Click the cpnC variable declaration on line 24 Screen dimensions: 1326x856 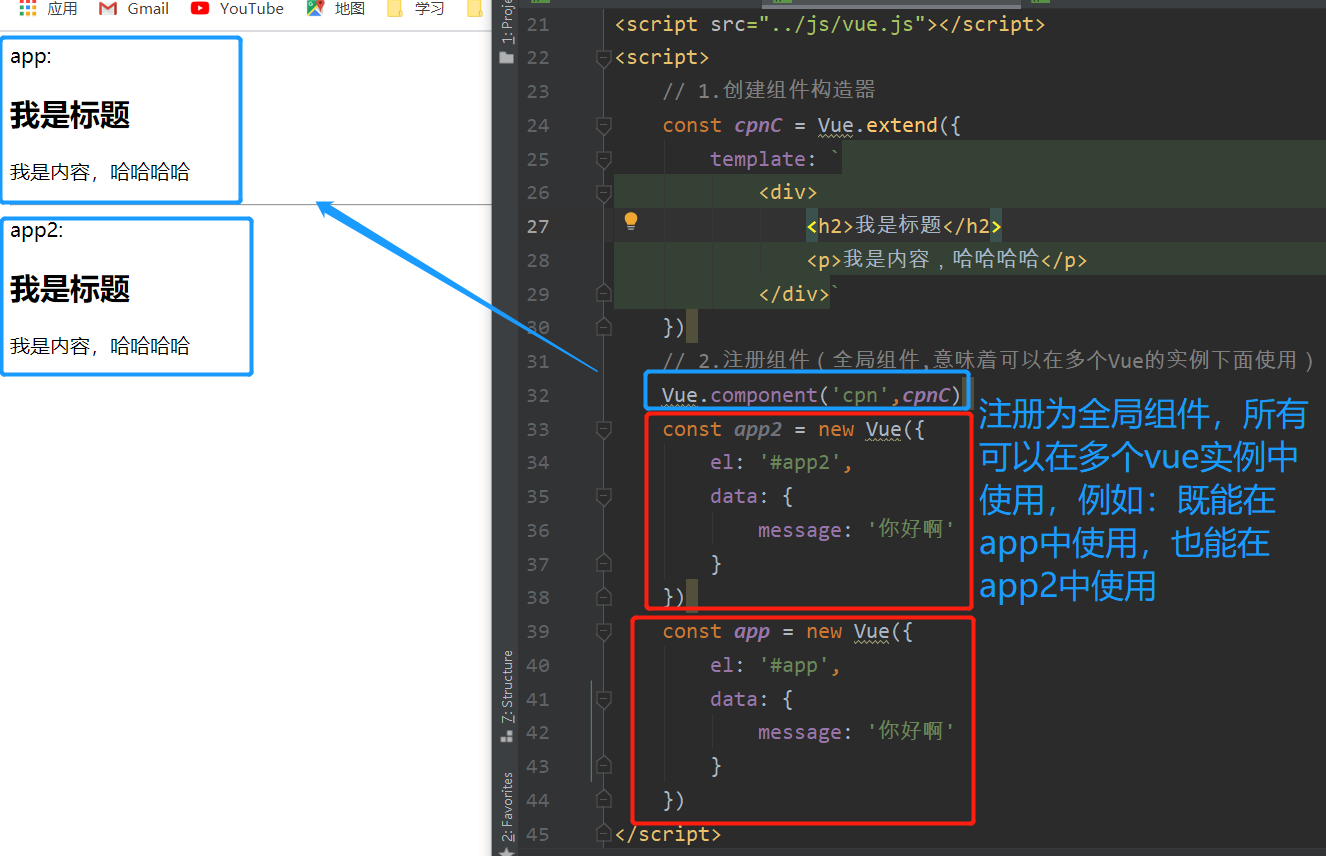click(758, 125)
